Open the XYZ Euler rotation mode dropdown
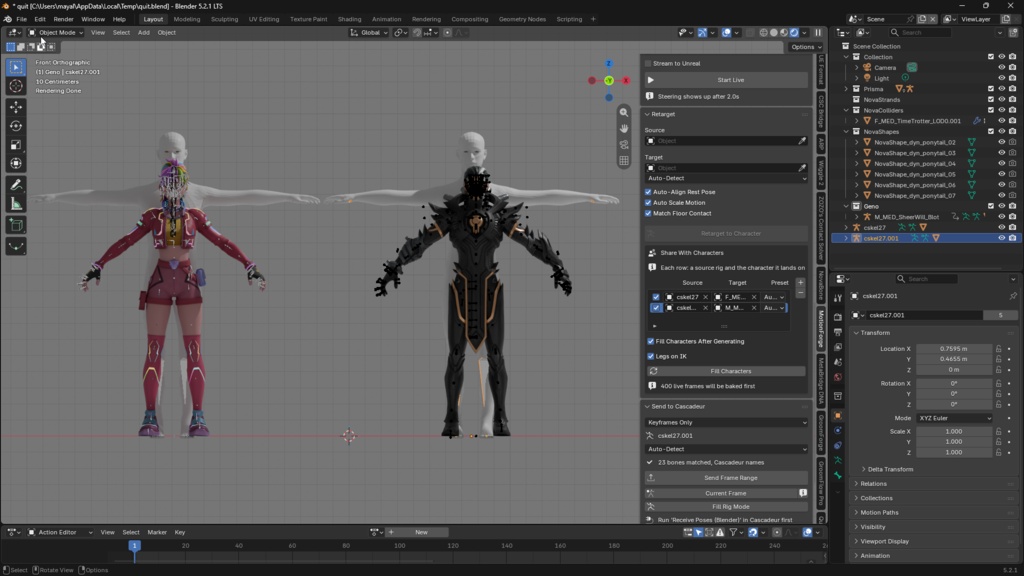1024x576 pixels. click(954, 418)
